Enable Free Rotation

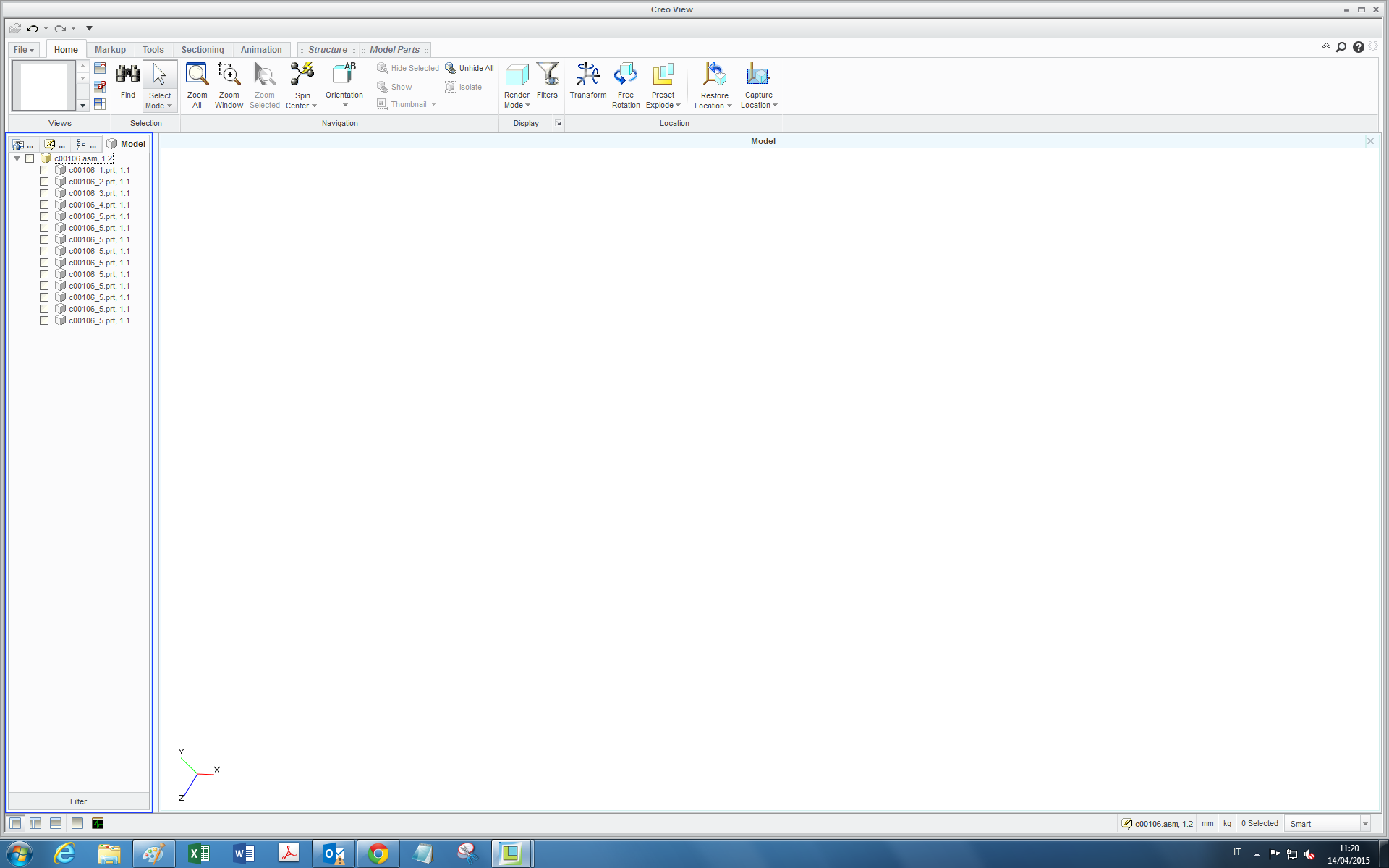pos(625,85)
